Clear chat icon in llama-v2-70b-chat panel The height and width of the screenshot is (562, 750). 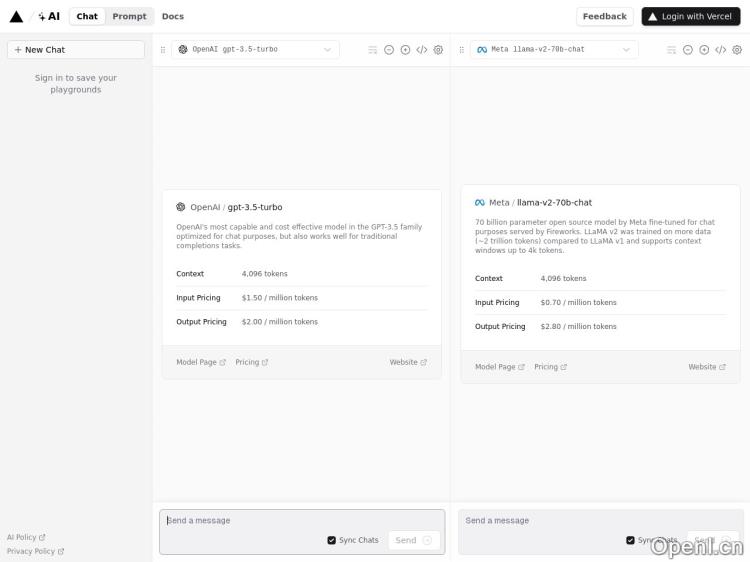tap(671, 50)
